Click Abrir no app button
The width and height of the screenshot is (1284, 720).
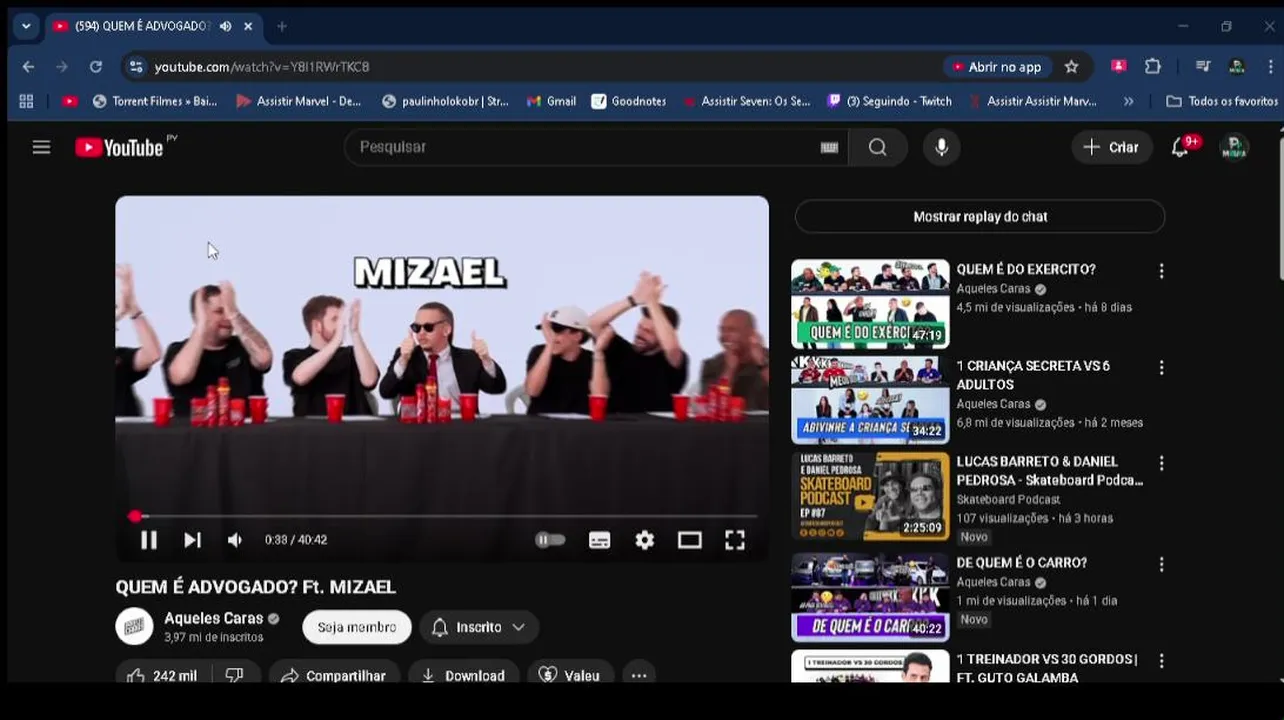point(997,67)
